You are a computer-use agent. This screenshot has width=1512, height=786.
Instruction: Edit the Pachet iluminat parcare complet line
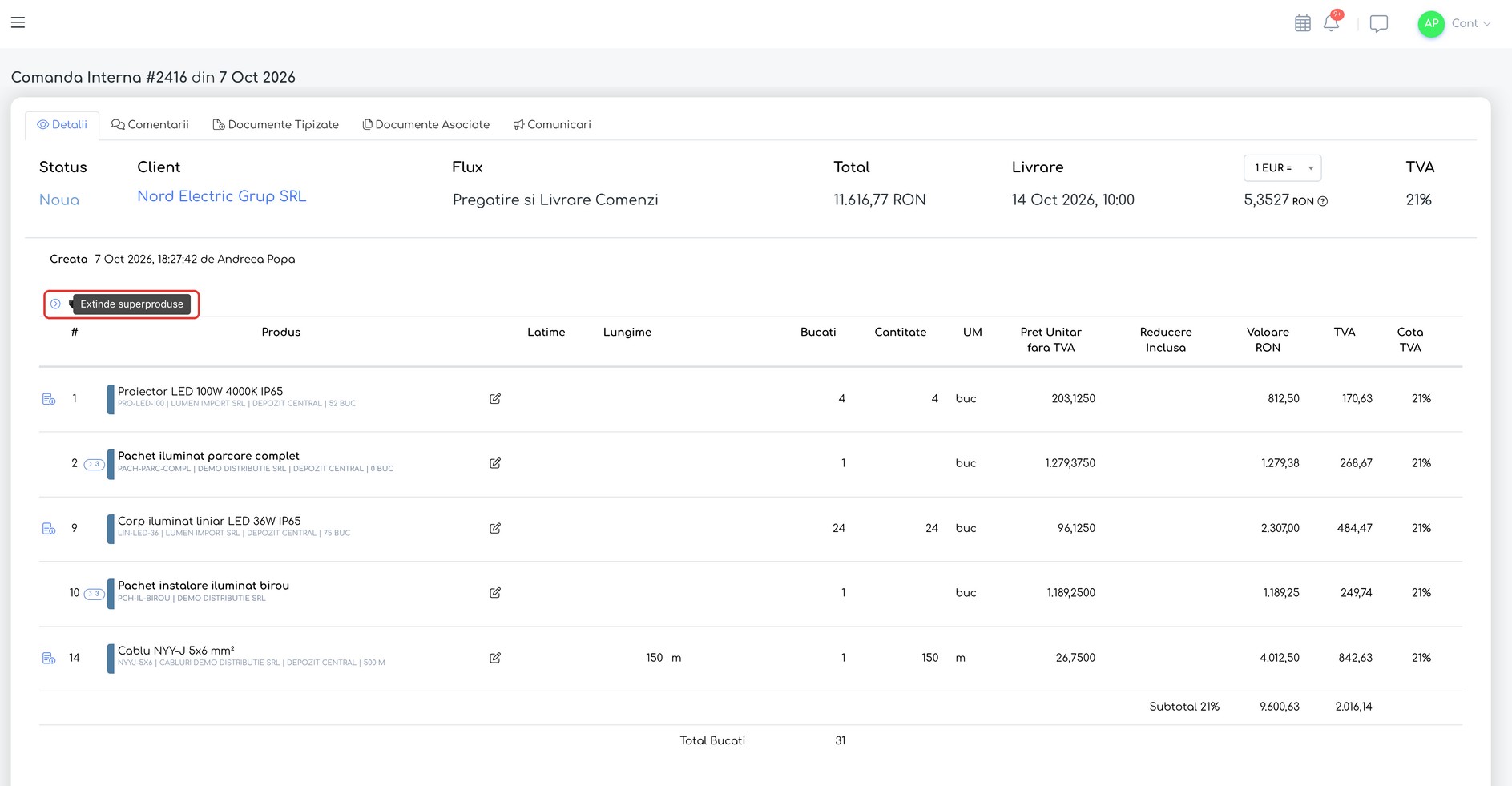(495, 463)
